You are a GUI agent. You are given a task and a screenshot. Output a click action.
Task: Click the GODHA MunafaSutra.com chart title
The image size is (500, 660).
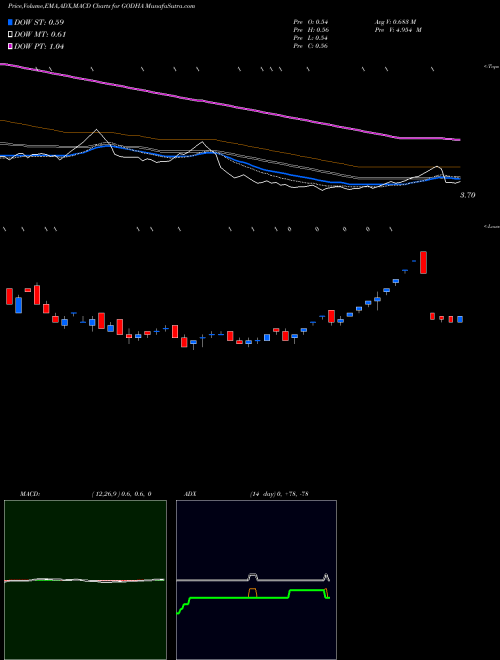(101, 7)
